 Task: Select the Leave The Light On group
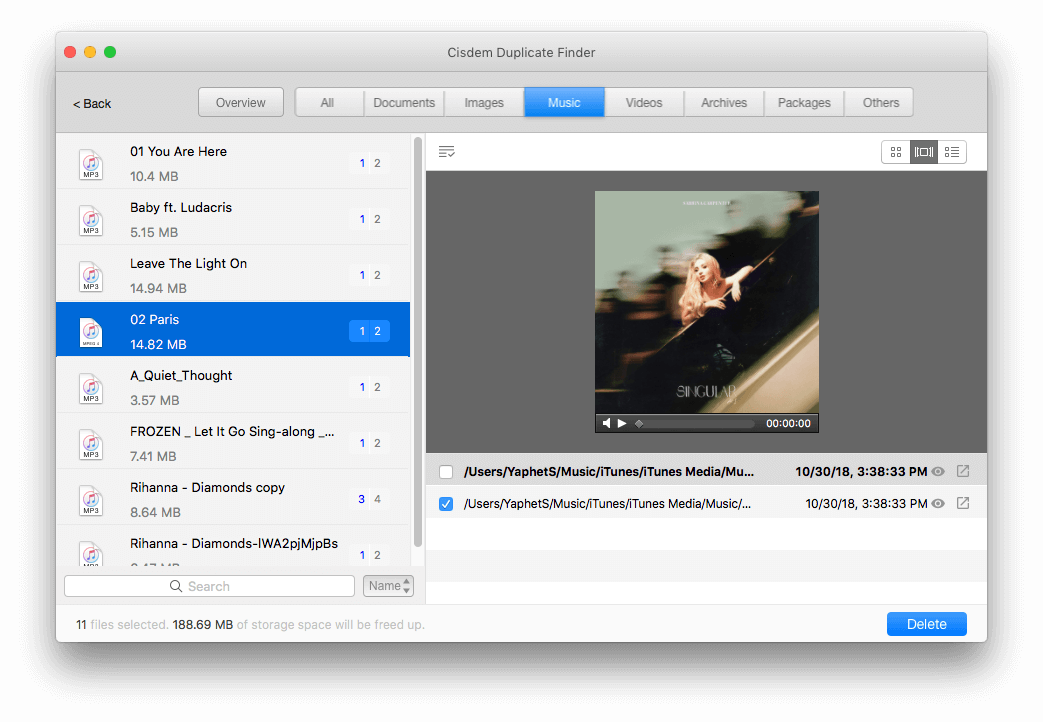click(x=233, y=275)
